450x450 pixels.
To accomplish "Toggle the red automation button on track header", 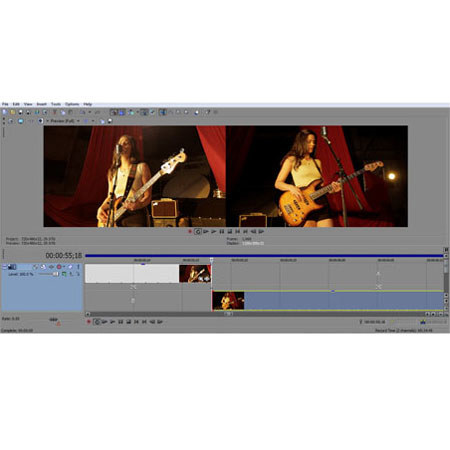I will pos(59,267).
